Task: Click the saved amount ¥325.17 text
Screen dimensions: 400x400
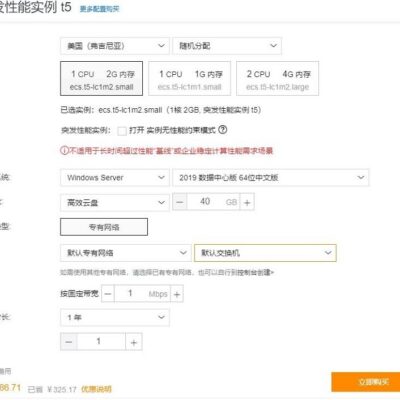Action: [x=52, y=389]
